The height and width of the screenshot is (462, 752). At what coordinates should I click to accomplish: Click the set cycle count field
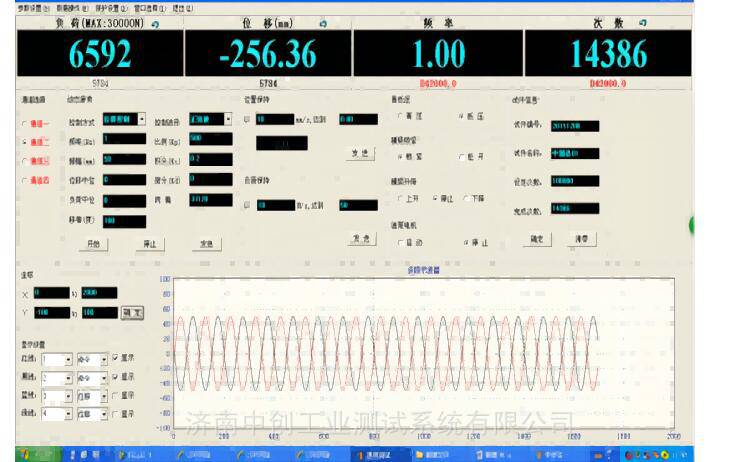[x=575, y=181]
